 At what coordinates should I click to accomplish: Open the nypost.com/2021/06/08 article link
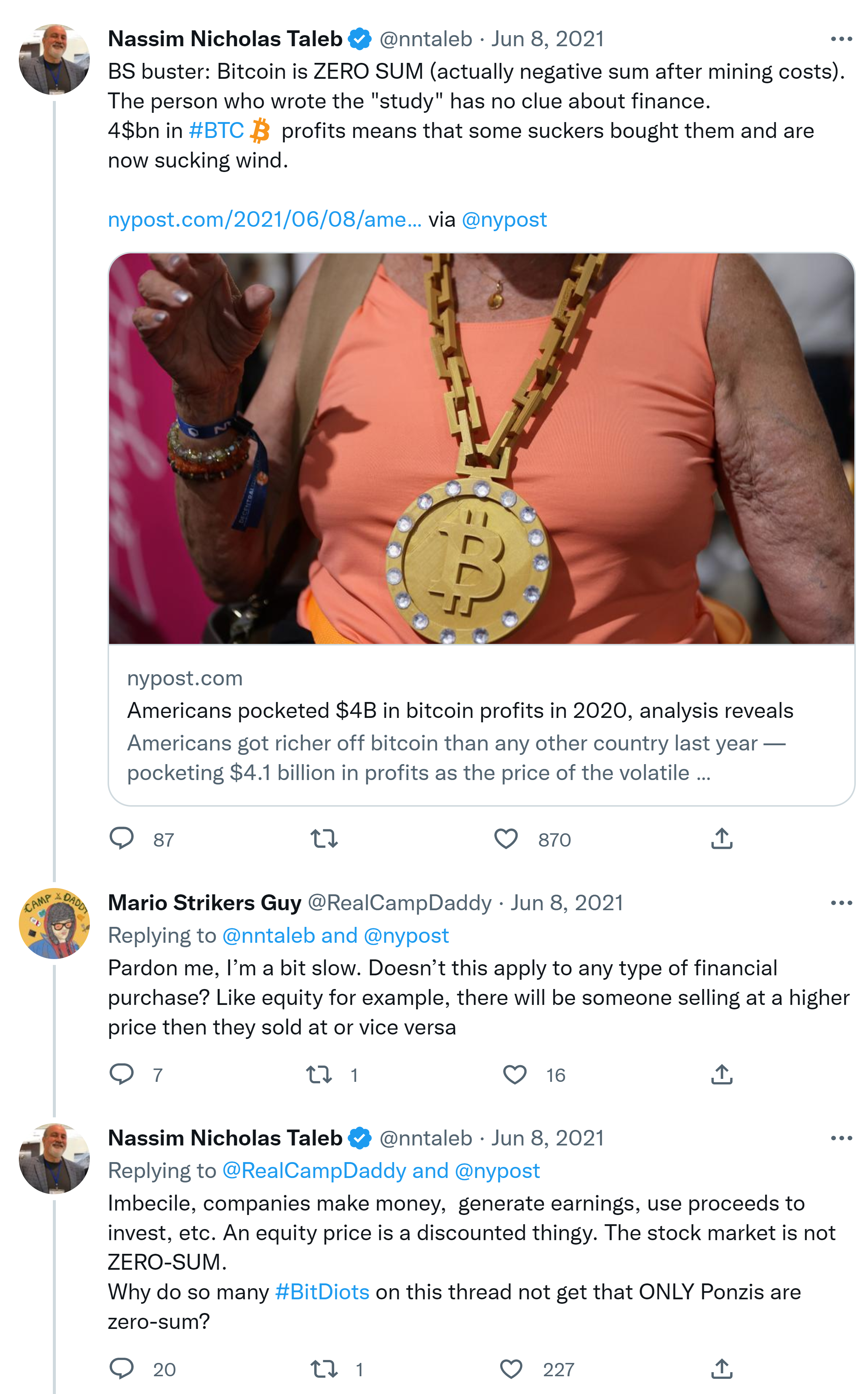click(264, 219)
